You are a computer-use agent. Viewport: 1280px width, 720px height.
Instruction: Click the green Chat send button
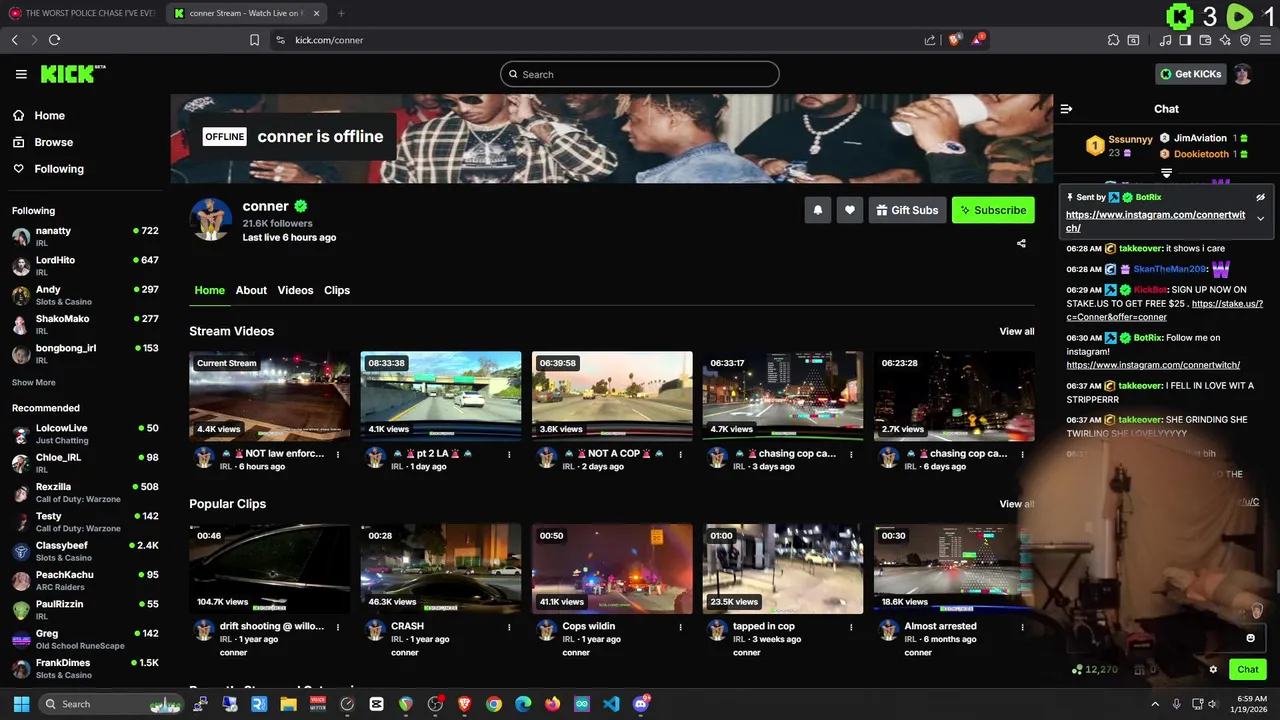1248,669
